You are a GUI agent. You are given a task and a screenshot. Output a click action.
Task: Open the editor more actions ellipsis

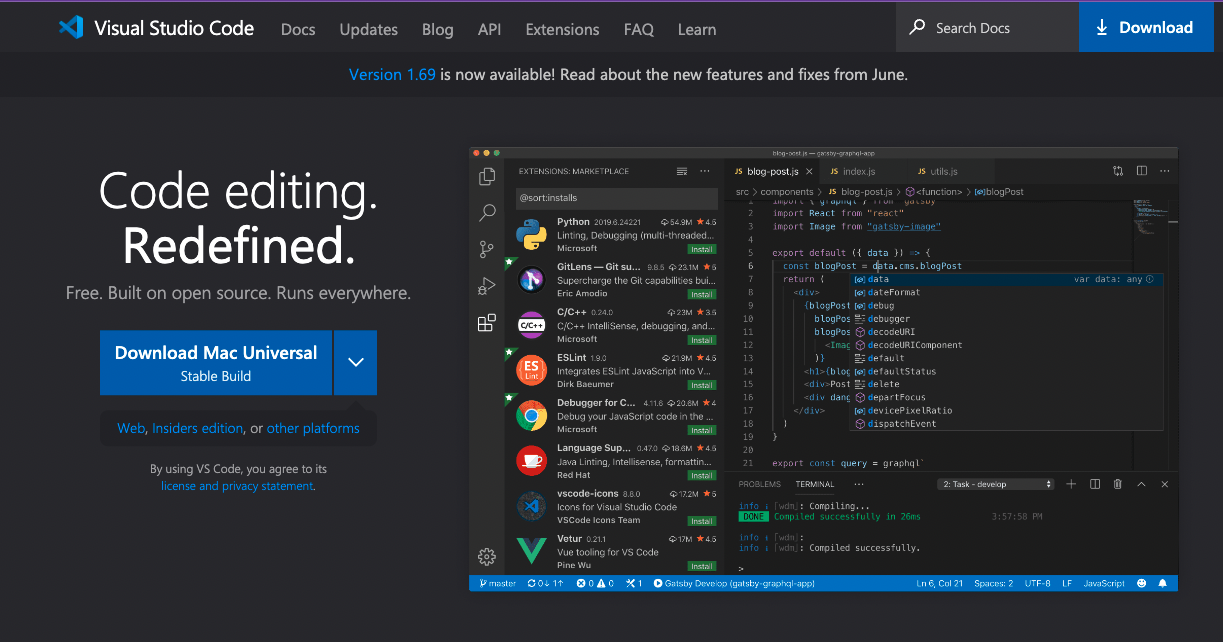pos(1164,171)
